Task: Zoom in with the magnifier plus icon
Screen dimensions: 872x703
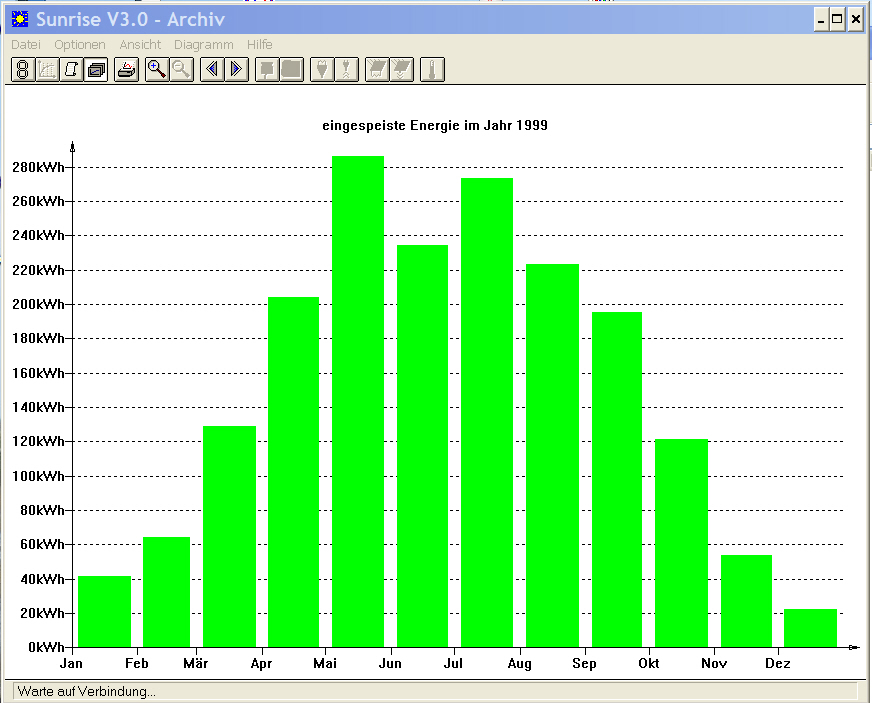Action: tap(157, 70)
